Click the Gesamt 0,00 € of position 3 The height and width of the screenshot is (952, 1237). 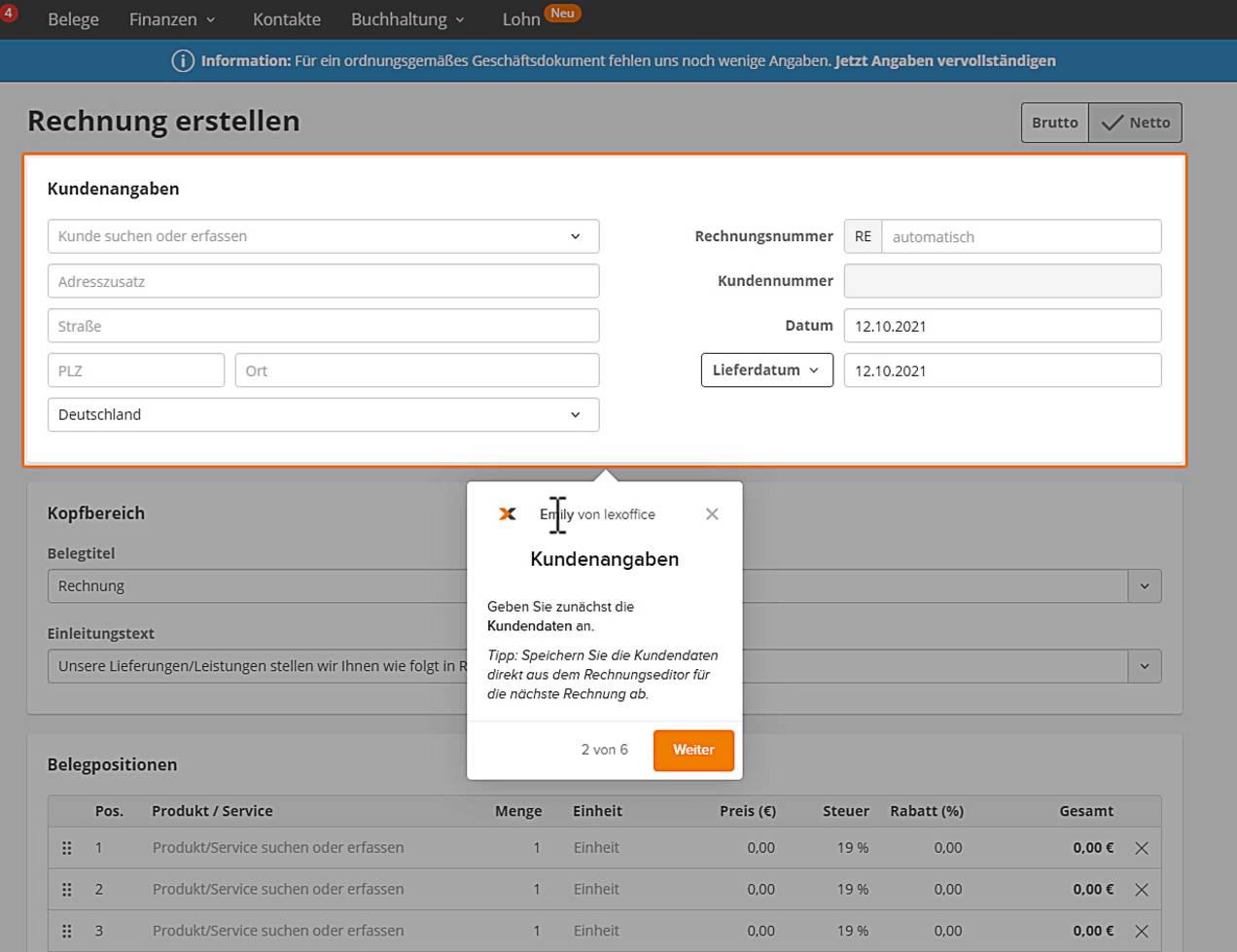pyautogui.click(x=1093, y=931)
